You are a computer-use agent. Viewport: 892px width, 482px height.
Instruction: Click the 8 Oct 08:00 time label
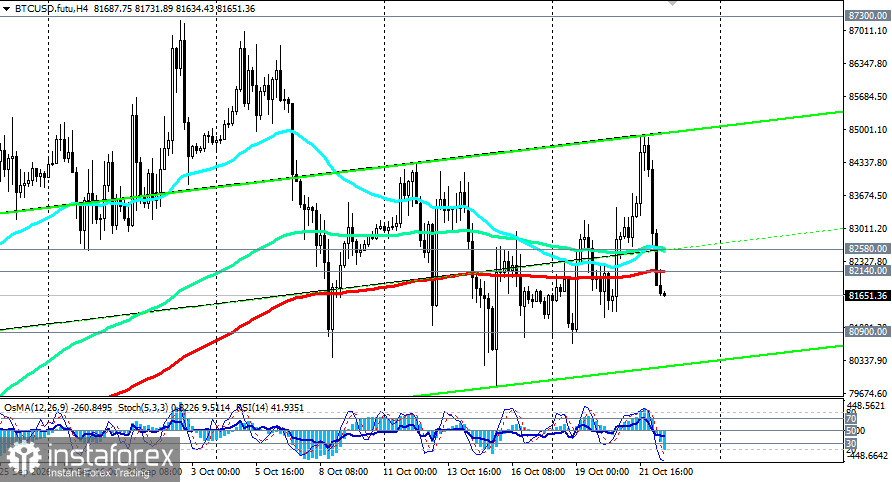pyautogui.click(x=343, y=472)
